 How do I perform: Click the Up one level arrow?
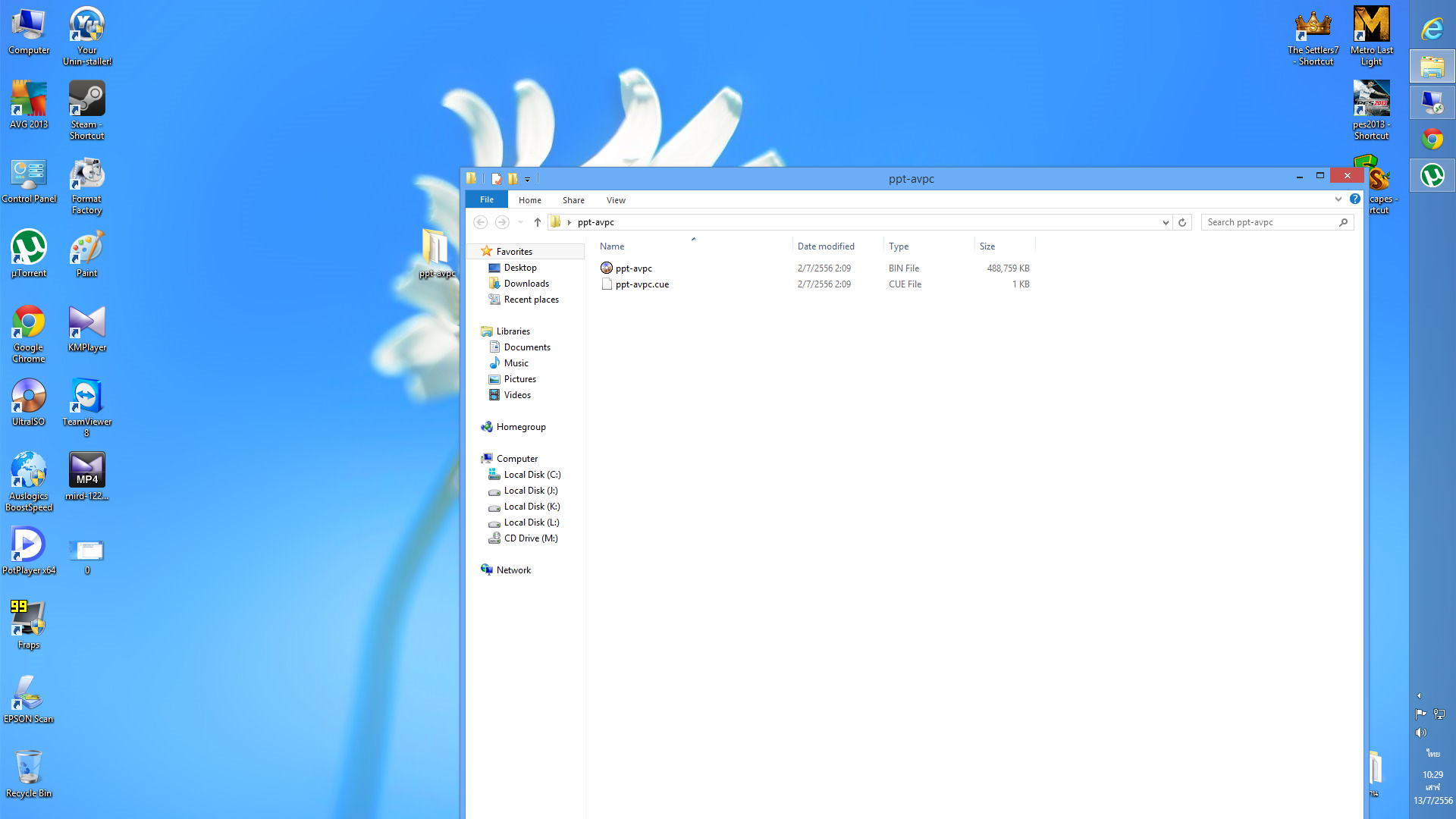click(x=537, y=222)
